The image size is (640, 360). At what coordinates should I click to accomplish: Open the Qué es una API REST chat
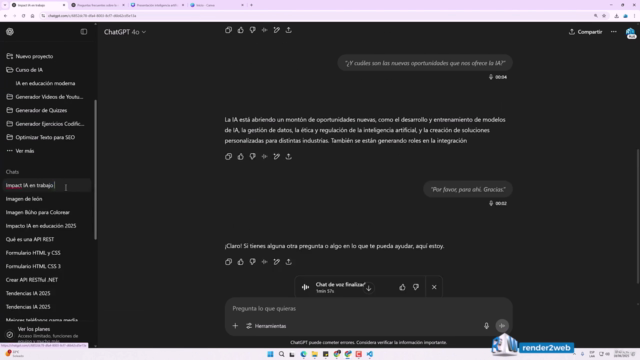[x=30, y=239]
